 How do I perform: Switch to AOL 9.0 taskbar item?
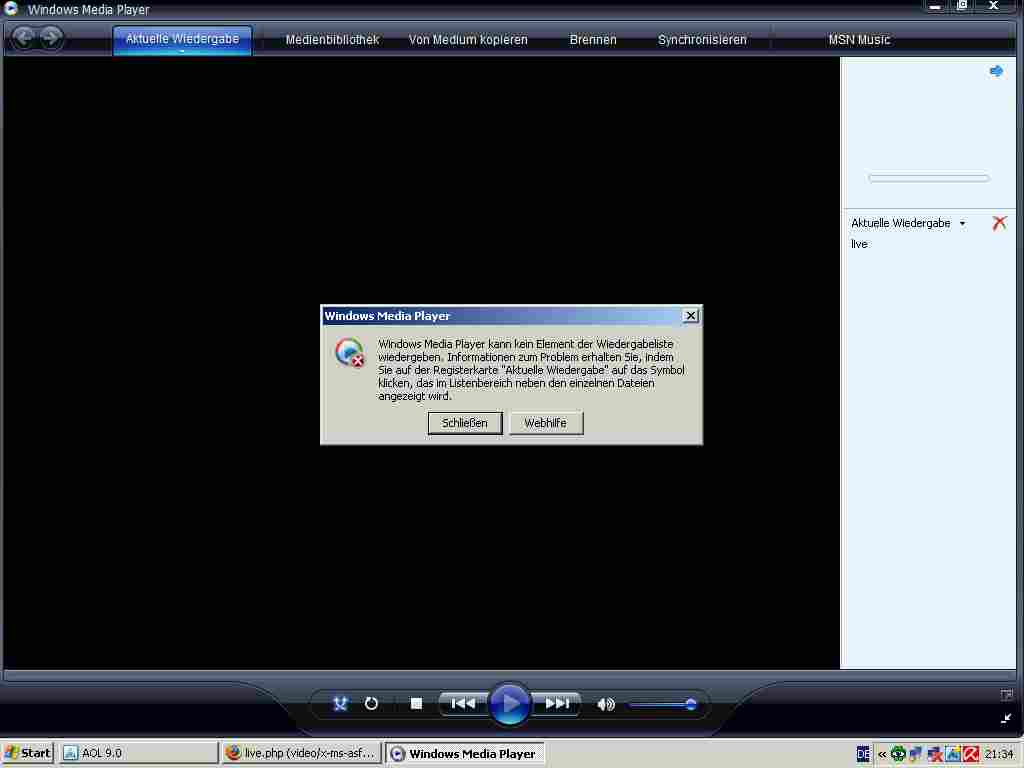point(138,753)
